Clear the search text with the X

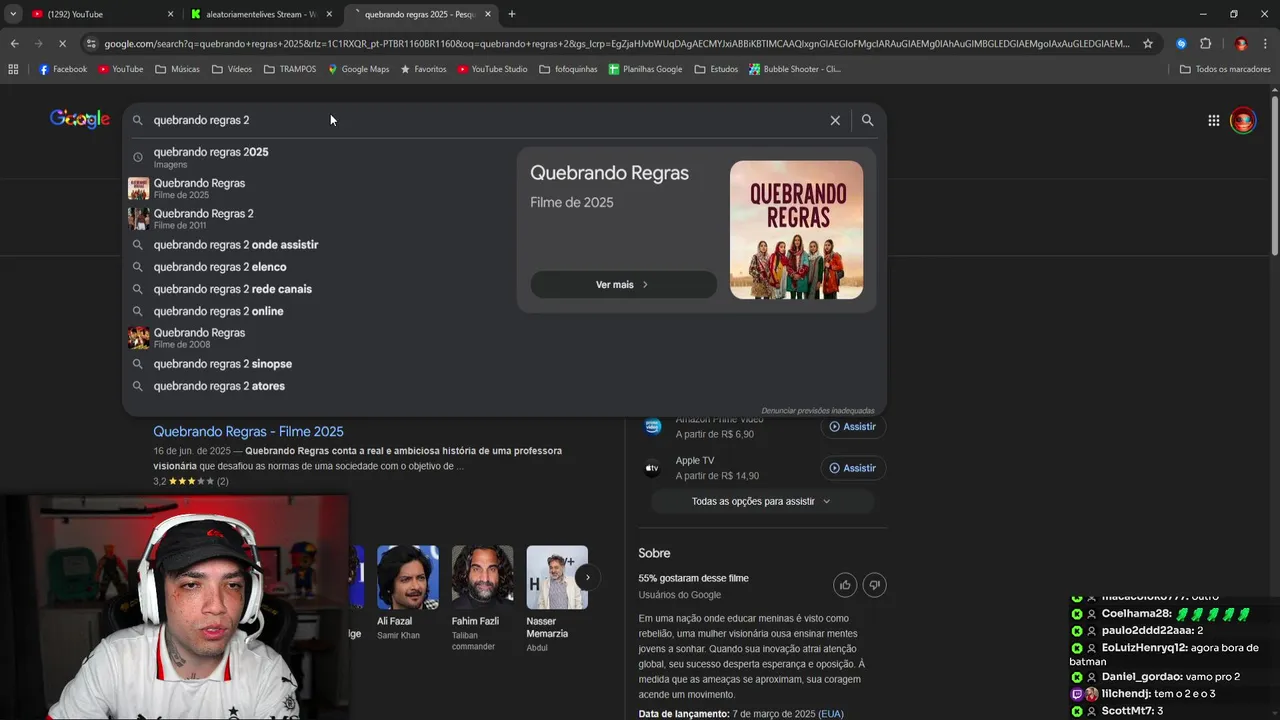[835, 120]
